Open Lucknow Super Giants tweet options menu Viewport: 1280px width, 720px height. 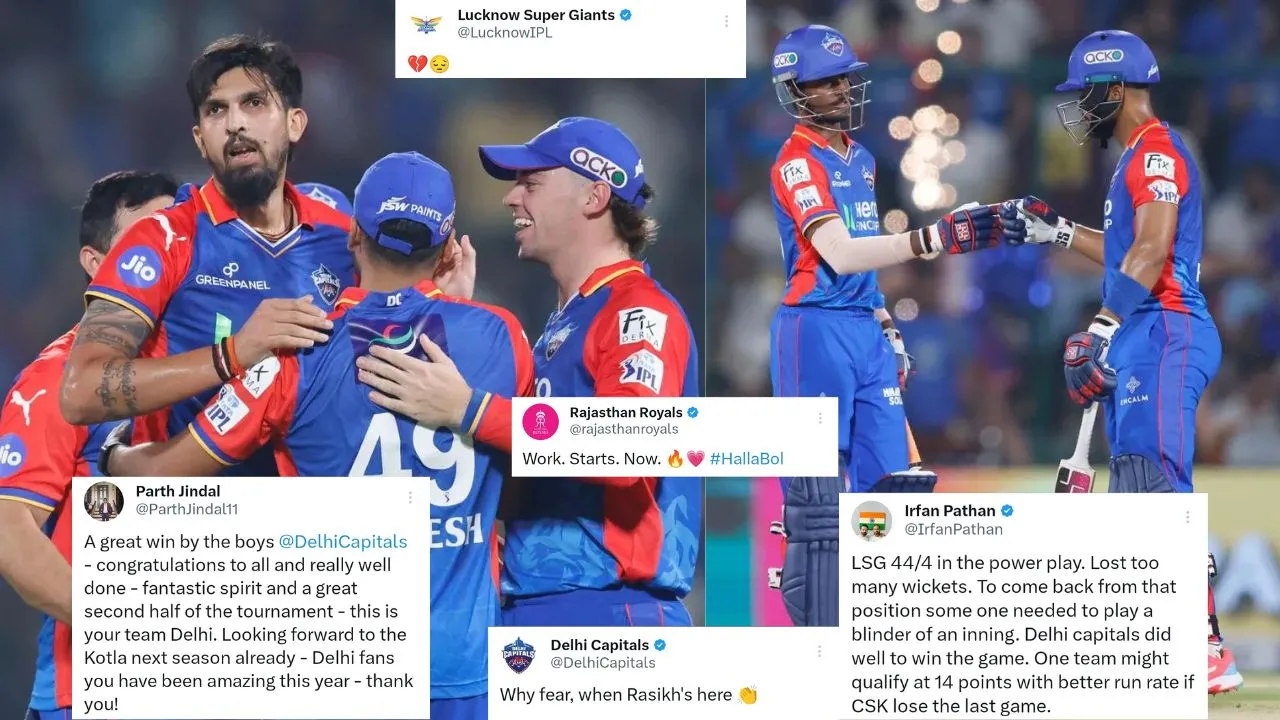(726, 21)
